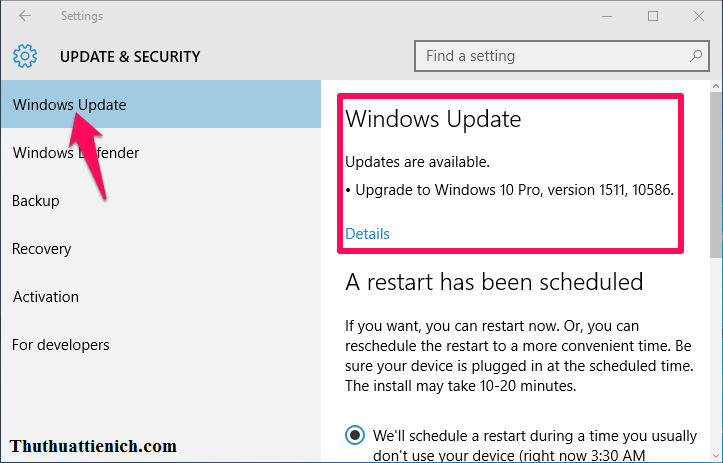Focus the Find a setting search box
The image size is (723, 463).
click(x=550, y=56)
